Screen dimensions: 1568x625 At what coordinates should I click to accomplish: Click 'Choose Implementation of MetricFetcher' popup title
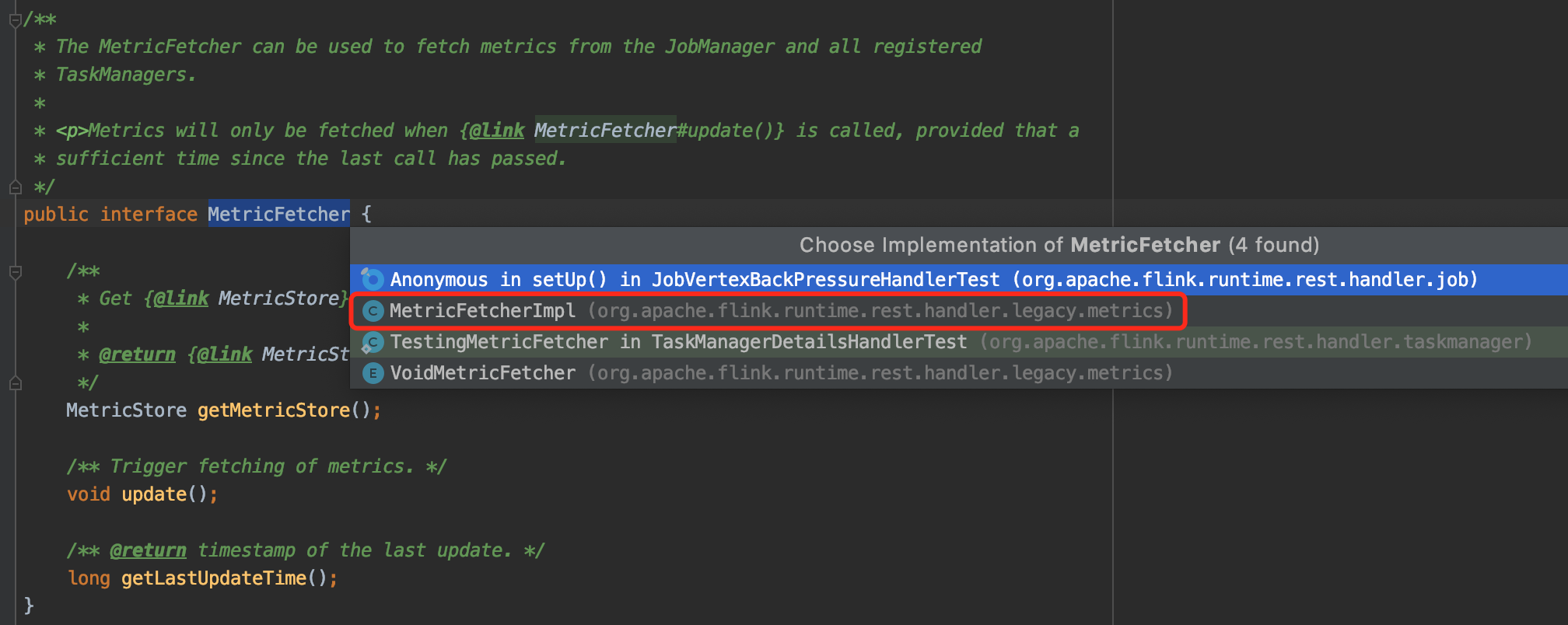(x=1059, y=246)
